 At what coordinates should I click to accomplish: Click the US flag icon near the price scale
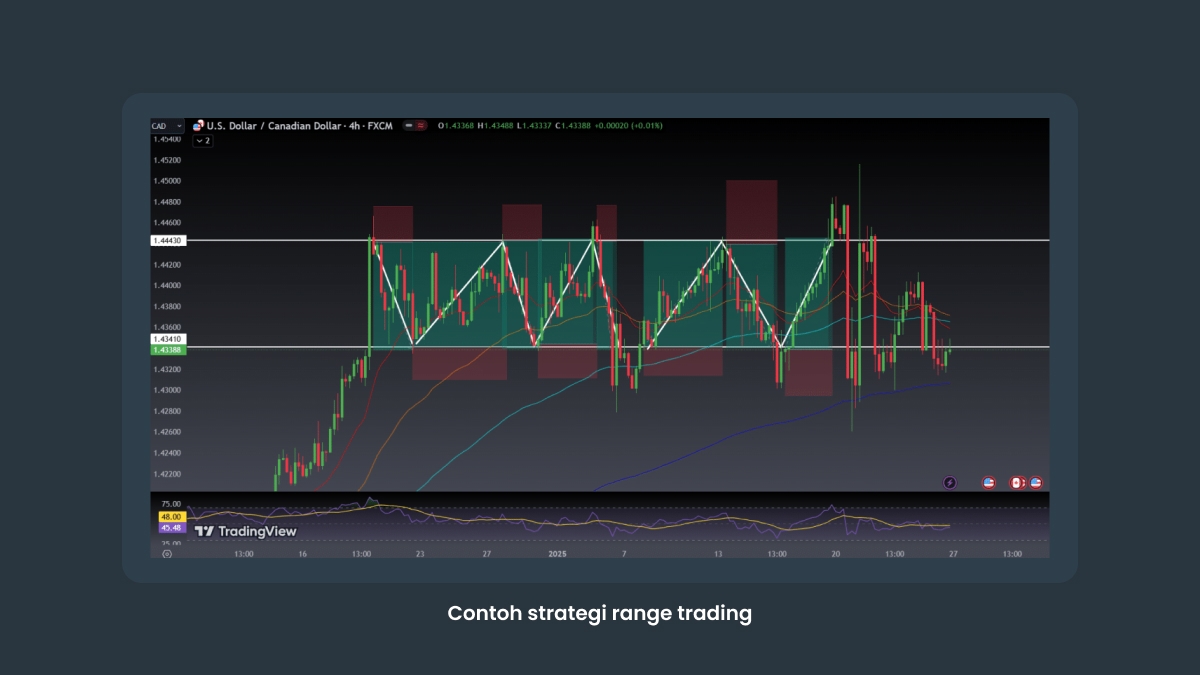988,482
